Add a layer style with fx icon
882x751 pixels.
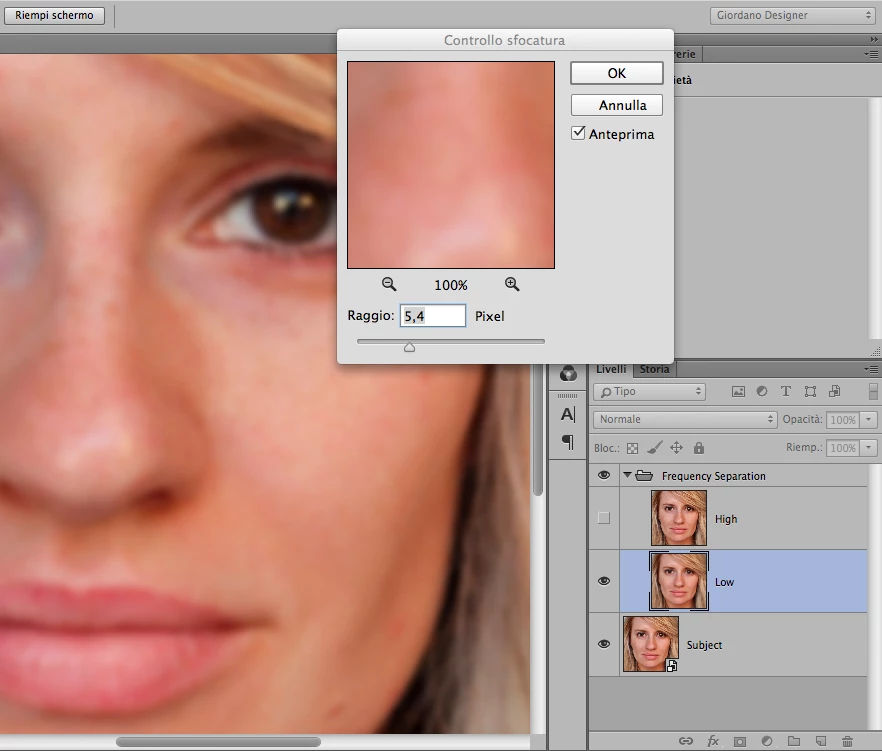[713, 741]
